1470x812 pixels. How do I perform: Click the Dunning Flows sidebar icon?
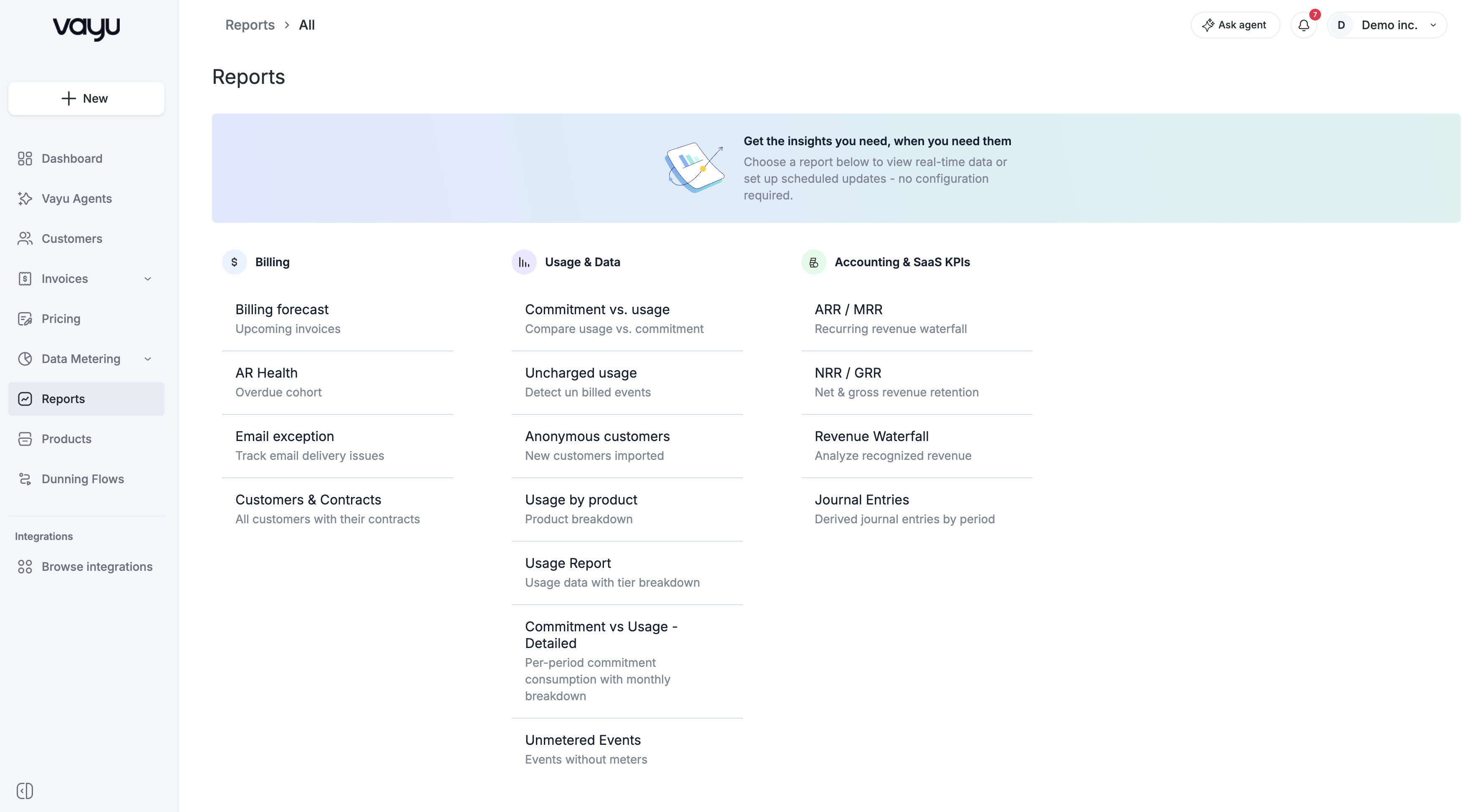(25, 479)
